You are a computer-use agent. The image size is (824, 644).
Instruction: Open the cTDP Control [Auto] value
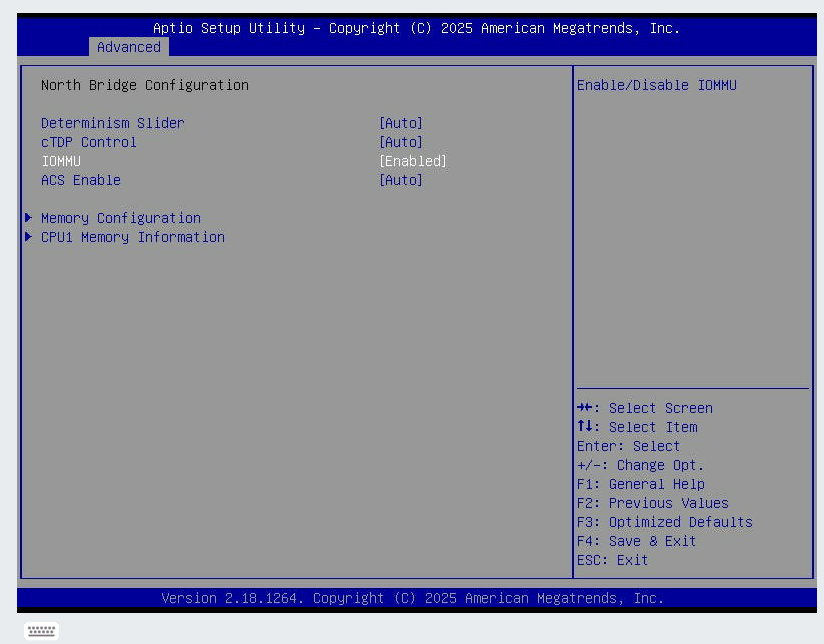[x=401, y=142]
